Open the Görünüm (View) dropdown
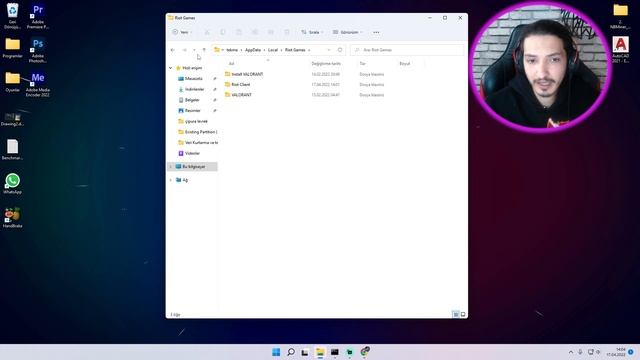The width and height of the screenshot is (640, 360). point(347,32)
